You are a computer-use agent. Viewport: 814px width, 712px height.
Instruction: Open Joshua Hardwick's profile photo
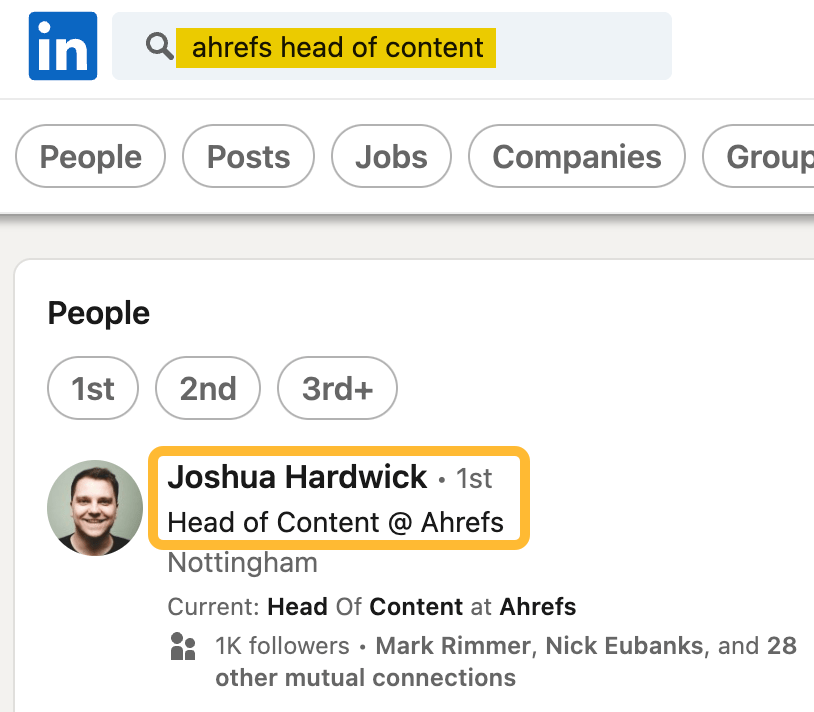point(95,507)
